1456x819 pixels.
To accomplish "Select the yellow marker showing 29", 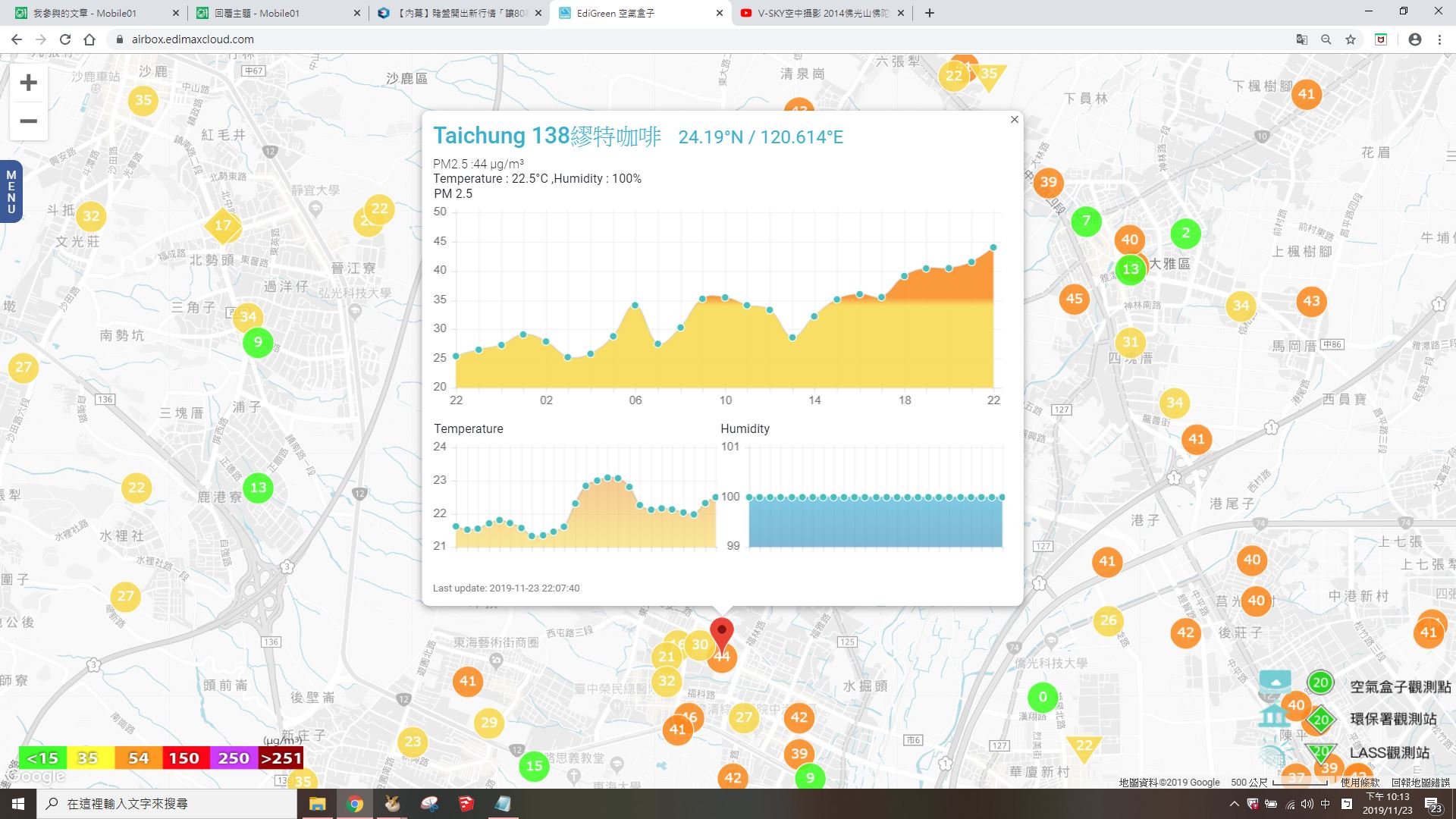I will click(x=489, y=723).
